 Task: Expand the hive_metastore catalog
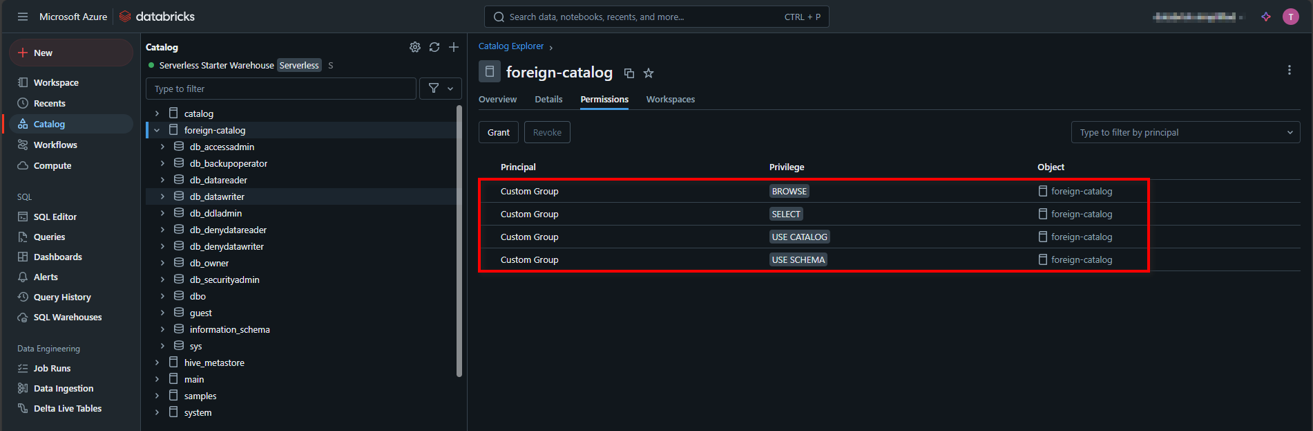click(x=157, y=363)
